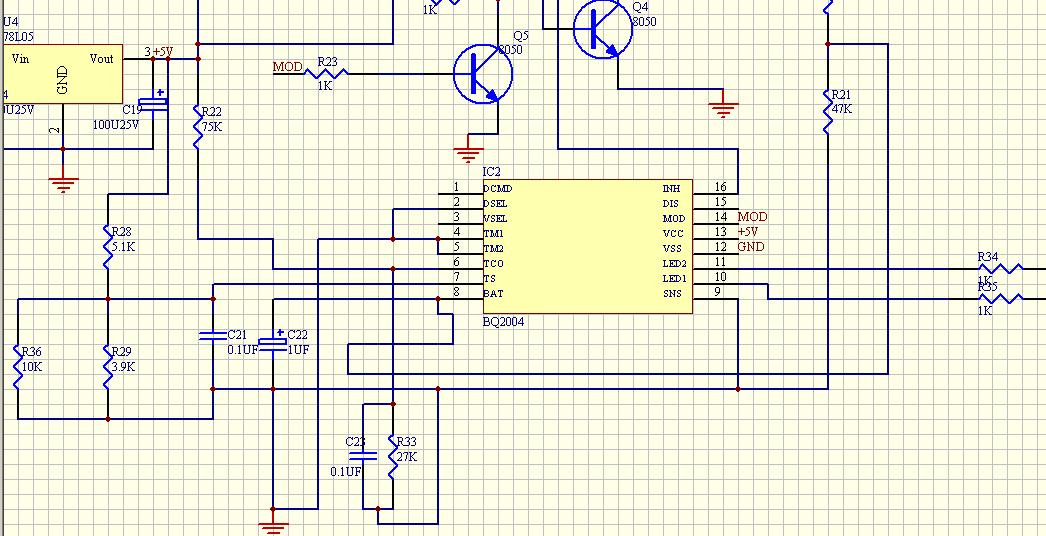Click the BAT pin name
Screen dimensions: 1046x536
coord(492,293)
